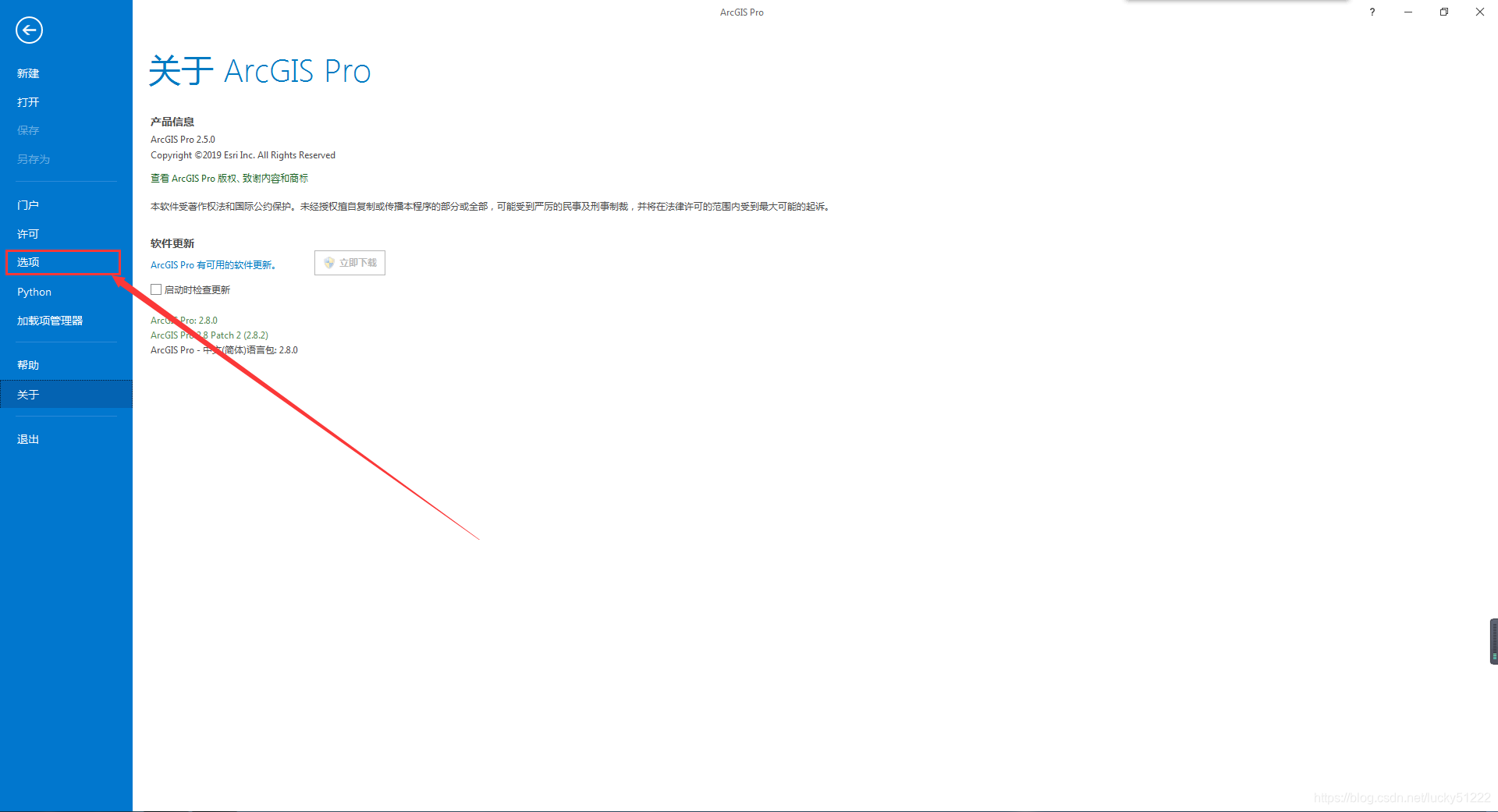Click the Copyright ©2019 Esri Inc. line
This screenshot has width=1498, height=812.
[x=243, y=155]
